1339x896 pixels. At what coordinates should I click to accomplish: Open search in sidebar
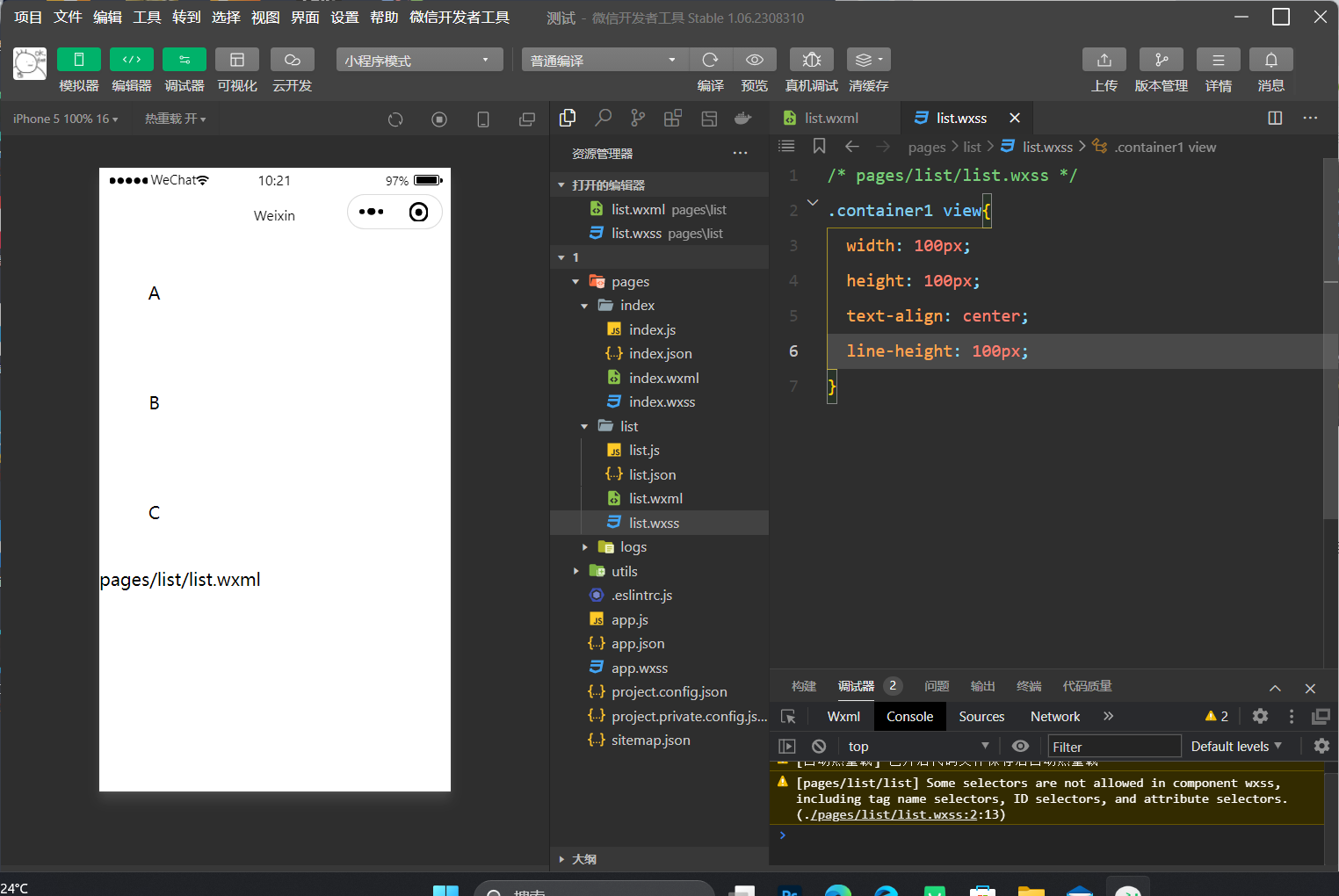point(603,118)
